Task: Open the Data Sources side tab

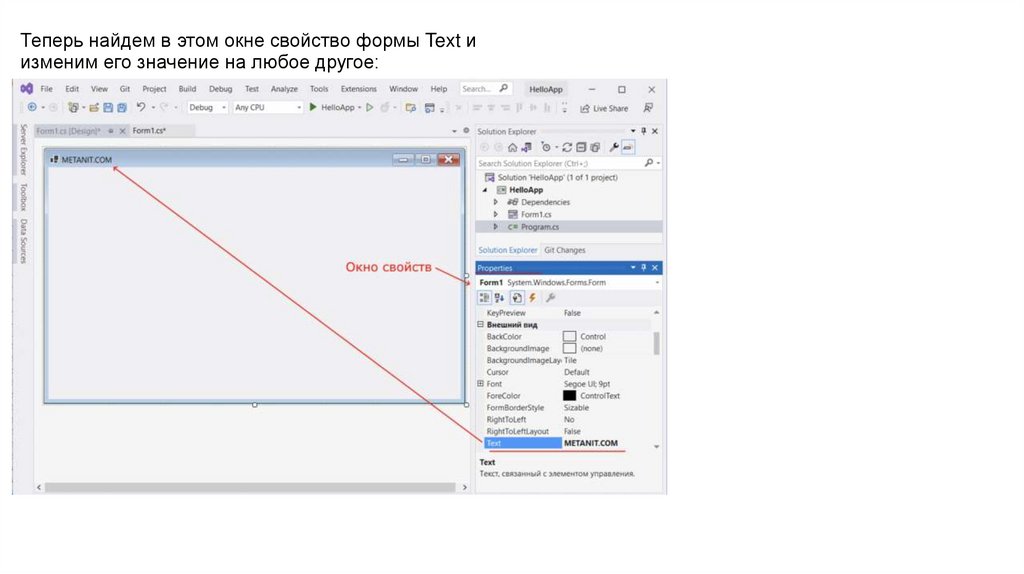Action: point(24,241)
